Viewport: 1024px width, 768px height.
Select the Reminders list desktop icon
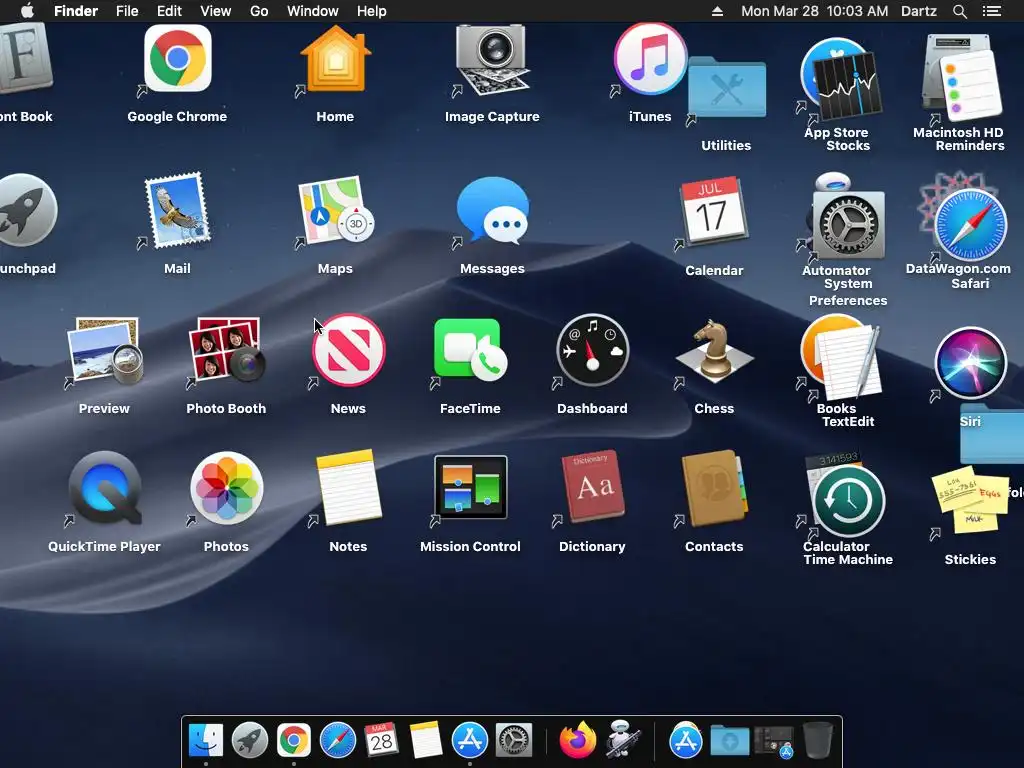click(x=971, y=85)
